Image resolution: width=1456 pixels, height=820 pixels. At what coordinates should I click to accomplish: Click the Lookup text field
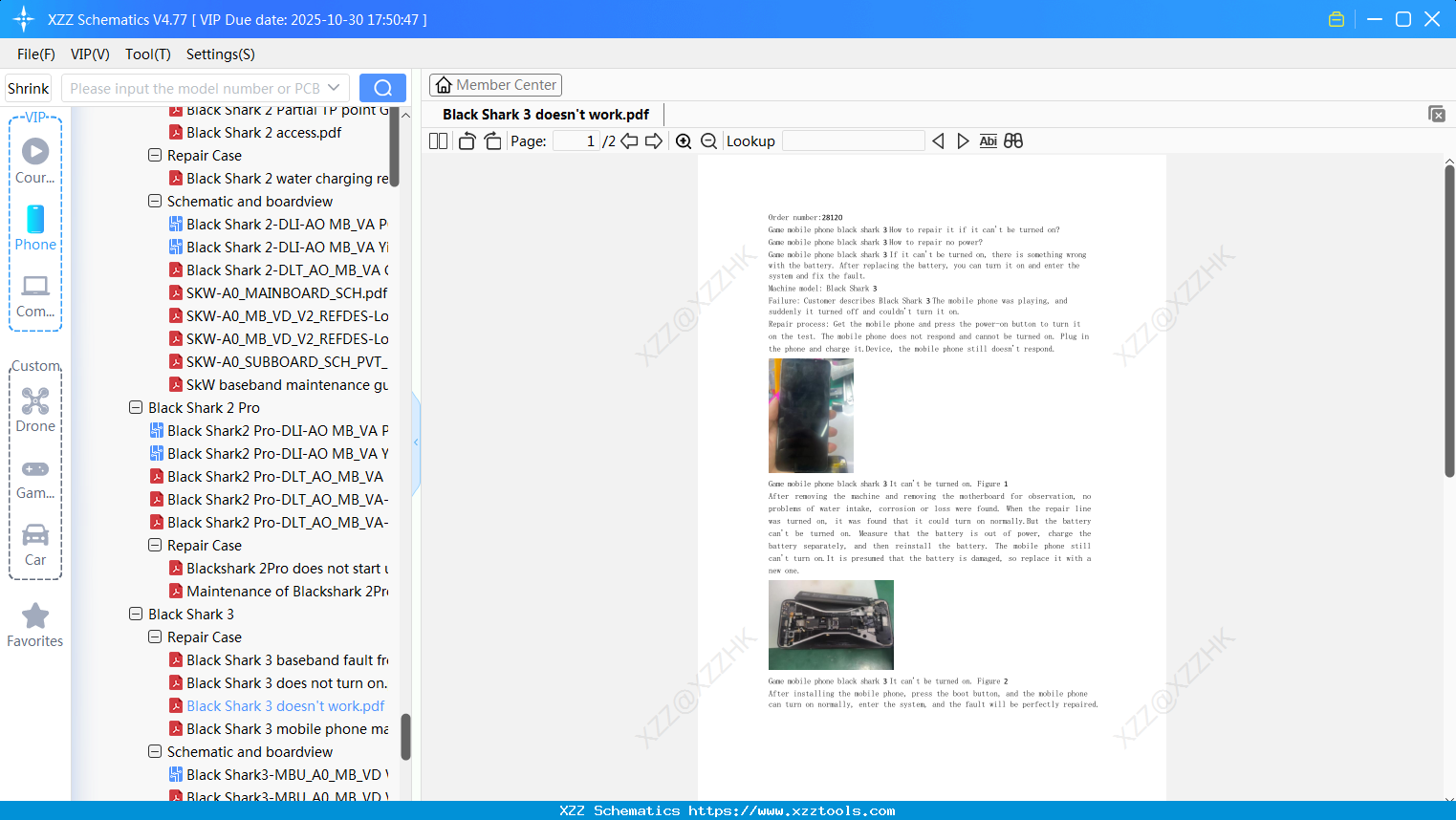[854, 141]
